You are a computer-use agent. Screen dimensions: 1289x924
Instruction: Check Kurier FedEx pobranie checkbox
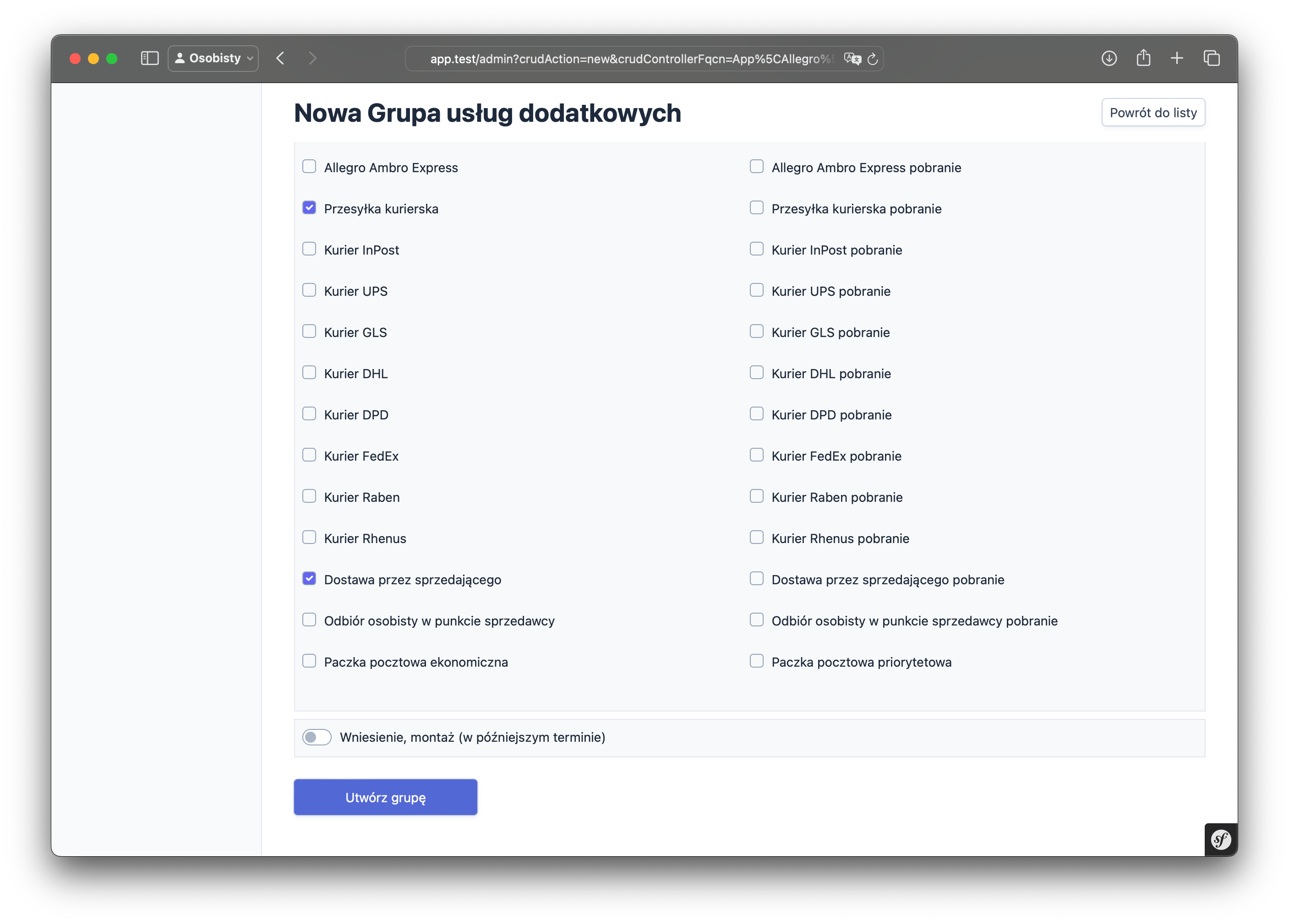click(756, 455)
